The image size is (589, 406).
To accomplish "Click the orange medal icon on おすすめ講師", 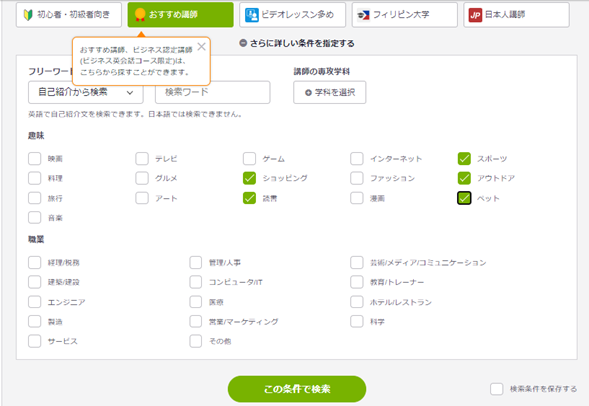I will pos(140,15).
